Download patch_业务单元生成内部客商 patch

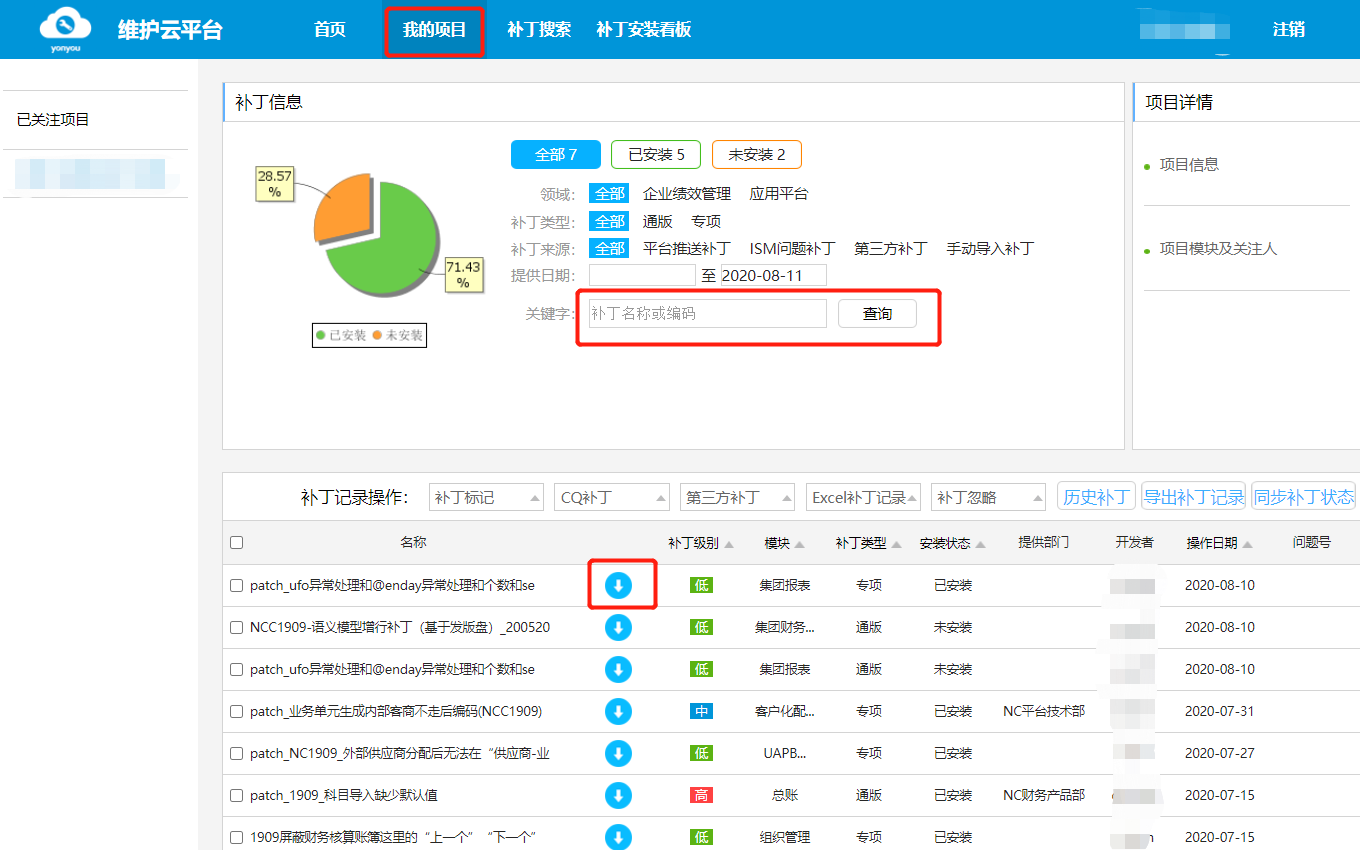point(618,711)
